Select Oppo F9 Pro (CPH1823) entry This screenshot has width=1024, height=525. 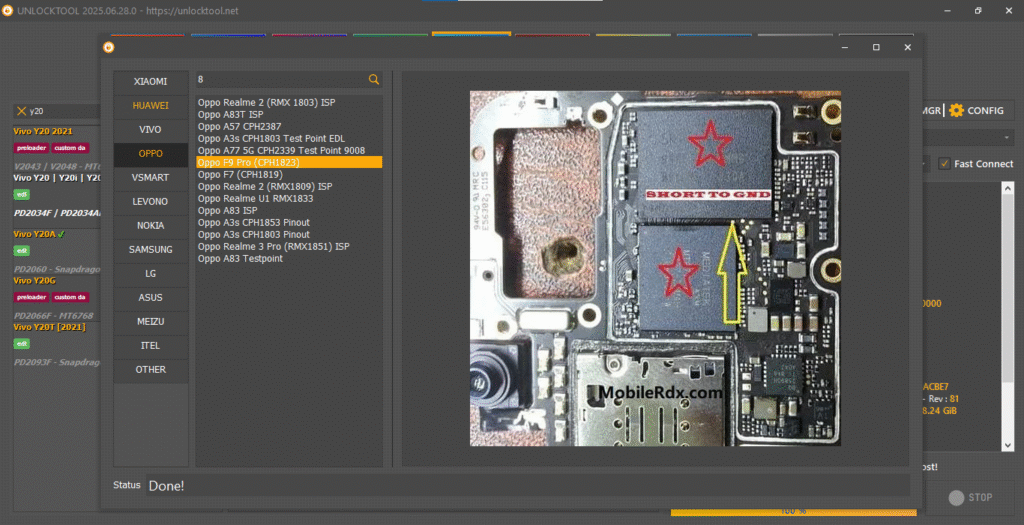(x=289, y=163)
